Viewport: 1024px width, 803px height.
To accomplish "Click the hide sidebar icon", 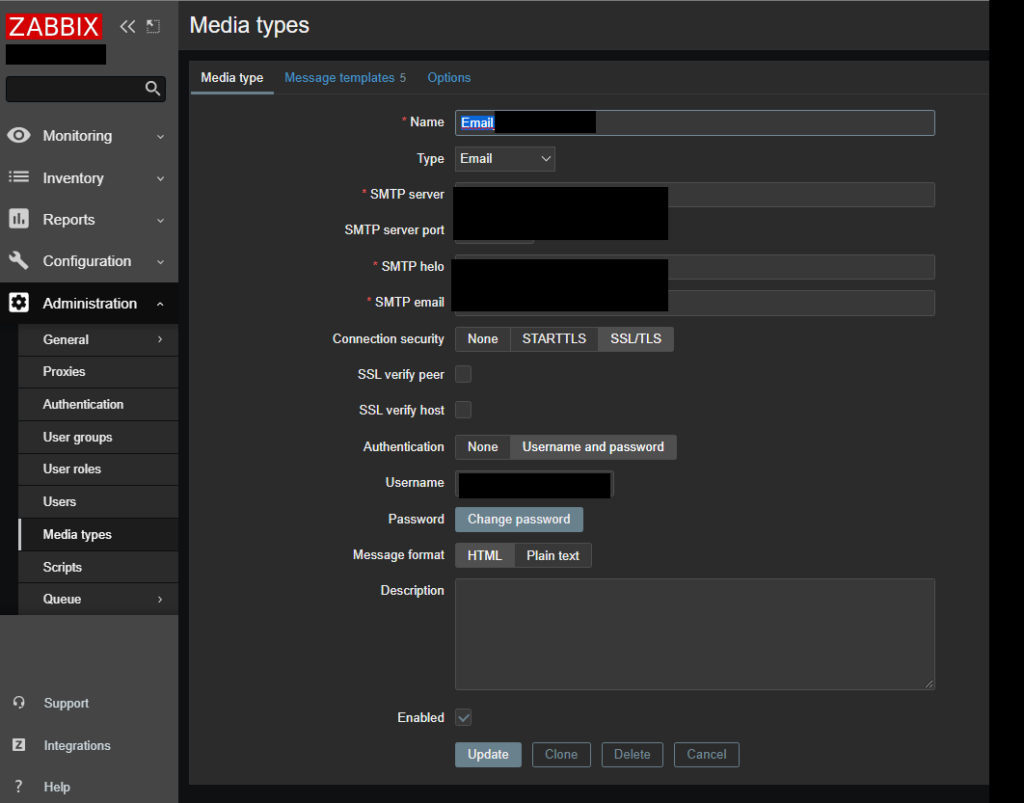I will pos(153,27).
